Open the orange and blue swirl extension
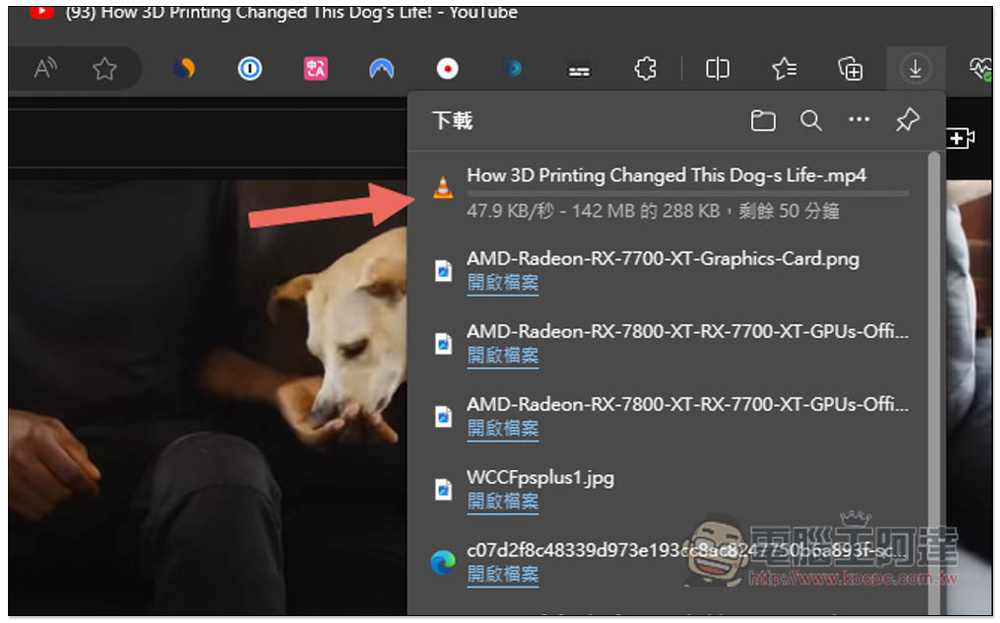Screen dimensions: 1000x623 tap(184, 68)
